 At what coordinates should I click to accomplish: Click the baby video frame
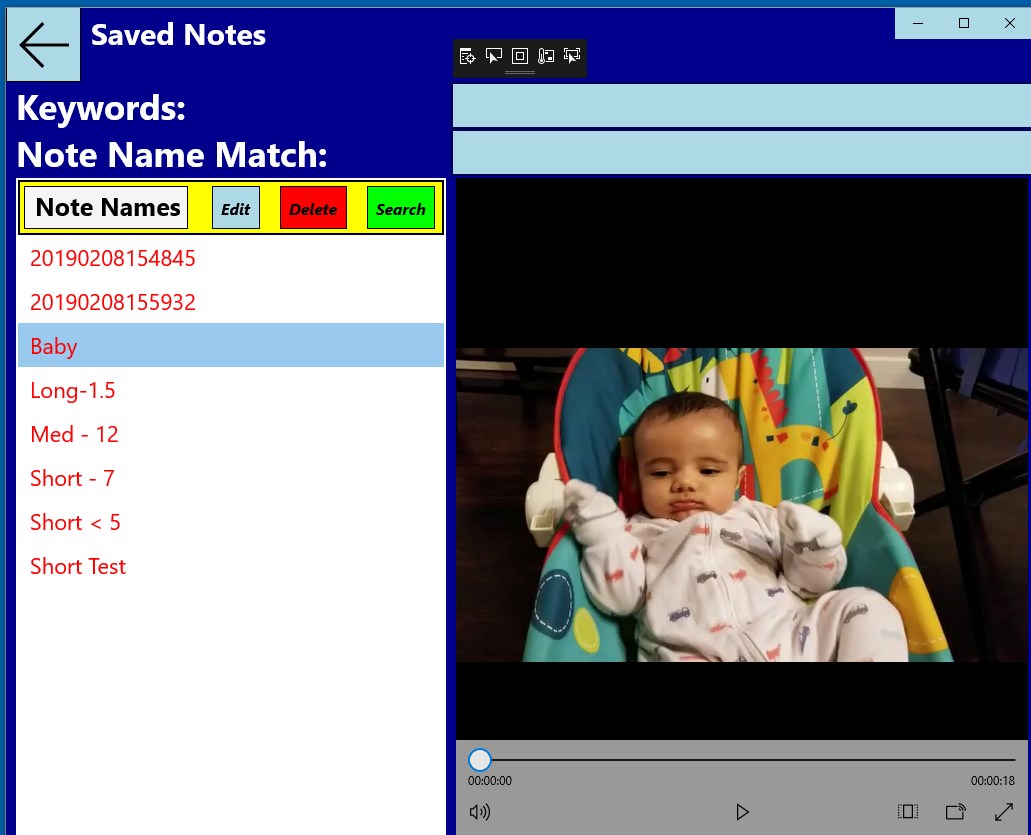tap(742, 504)
